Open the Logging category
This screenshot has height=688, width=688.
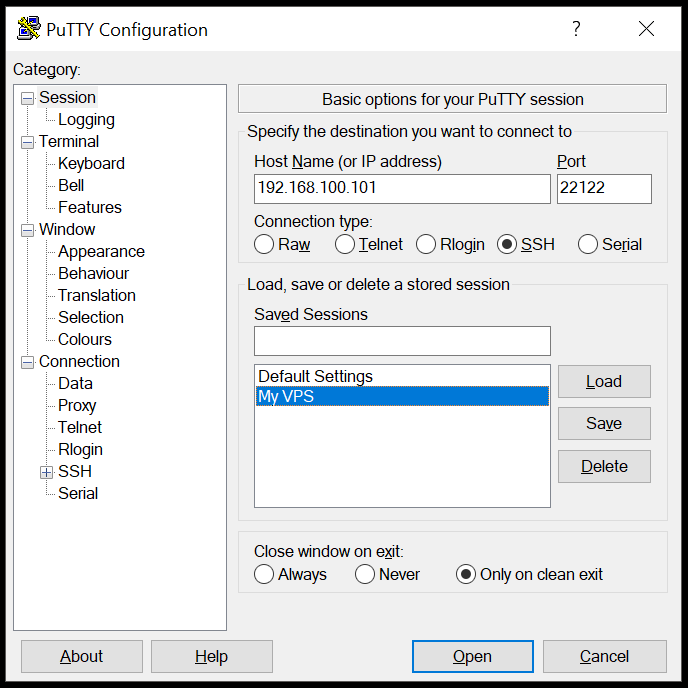point(86,119)
